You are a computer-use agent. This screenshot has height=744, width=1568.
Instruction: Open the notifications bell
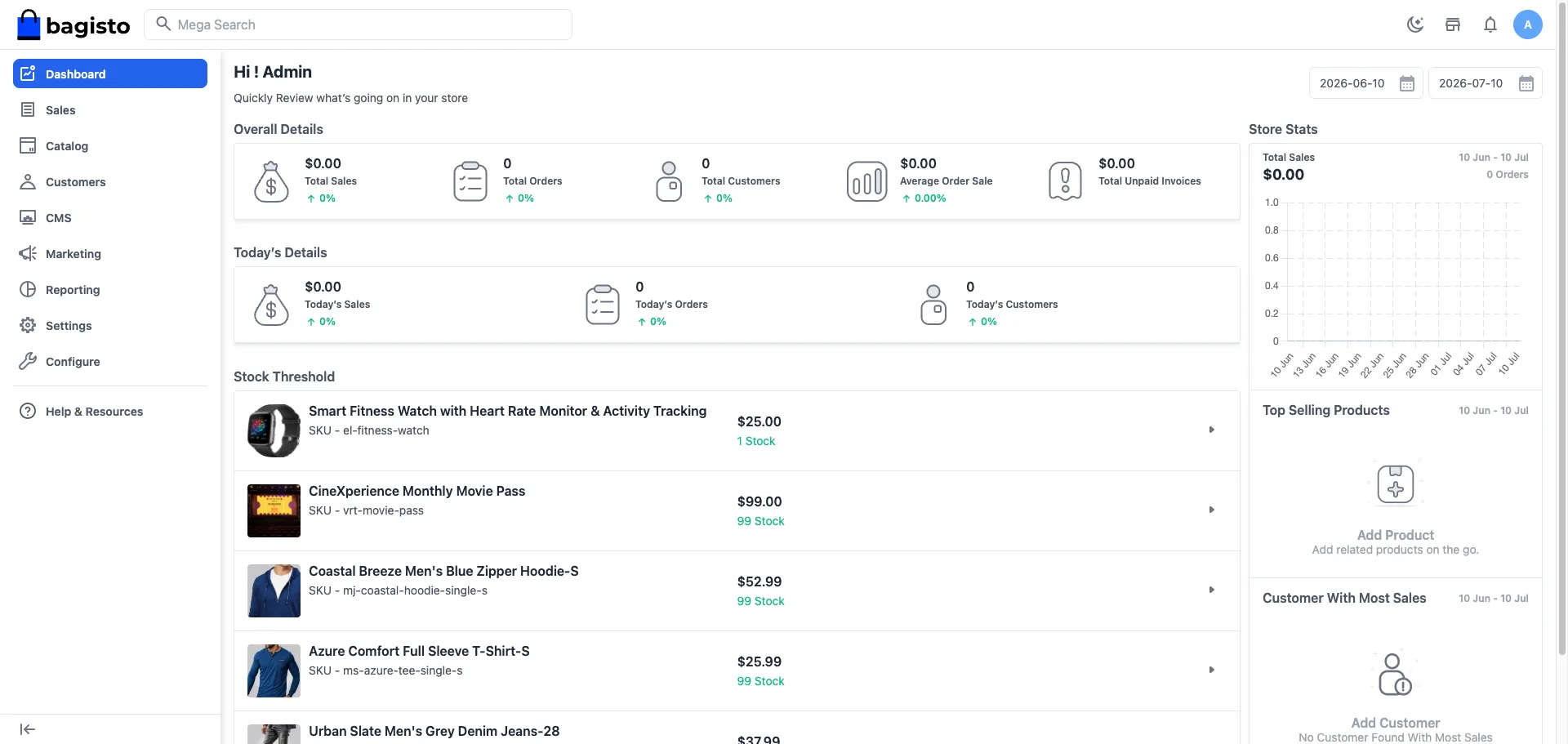click(x=1490, y=25)
